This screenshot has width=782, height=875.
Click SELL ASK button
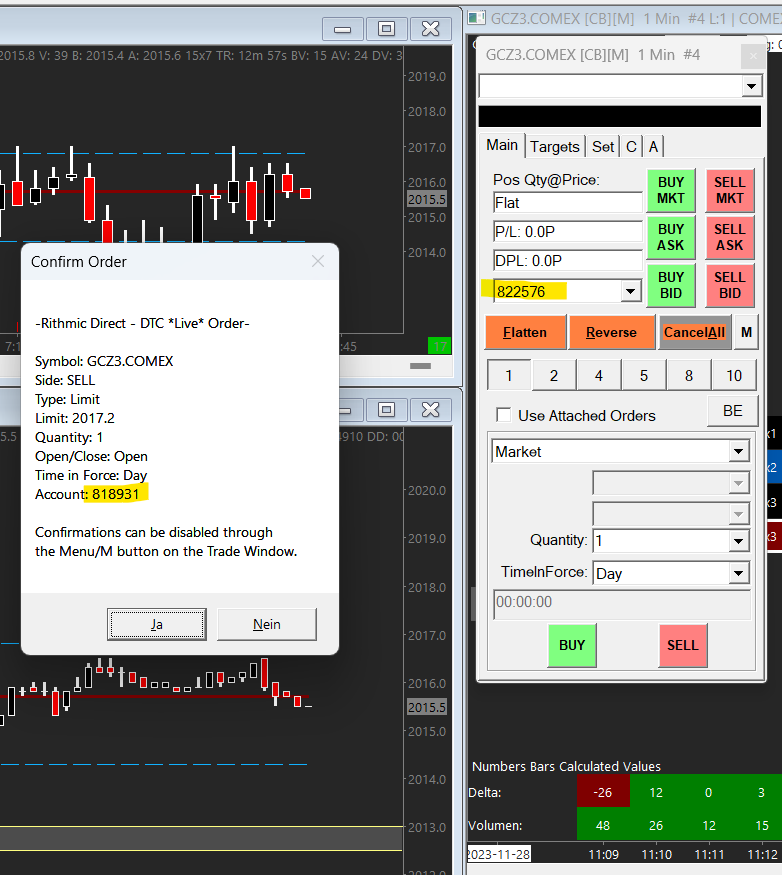coord(730,237)
